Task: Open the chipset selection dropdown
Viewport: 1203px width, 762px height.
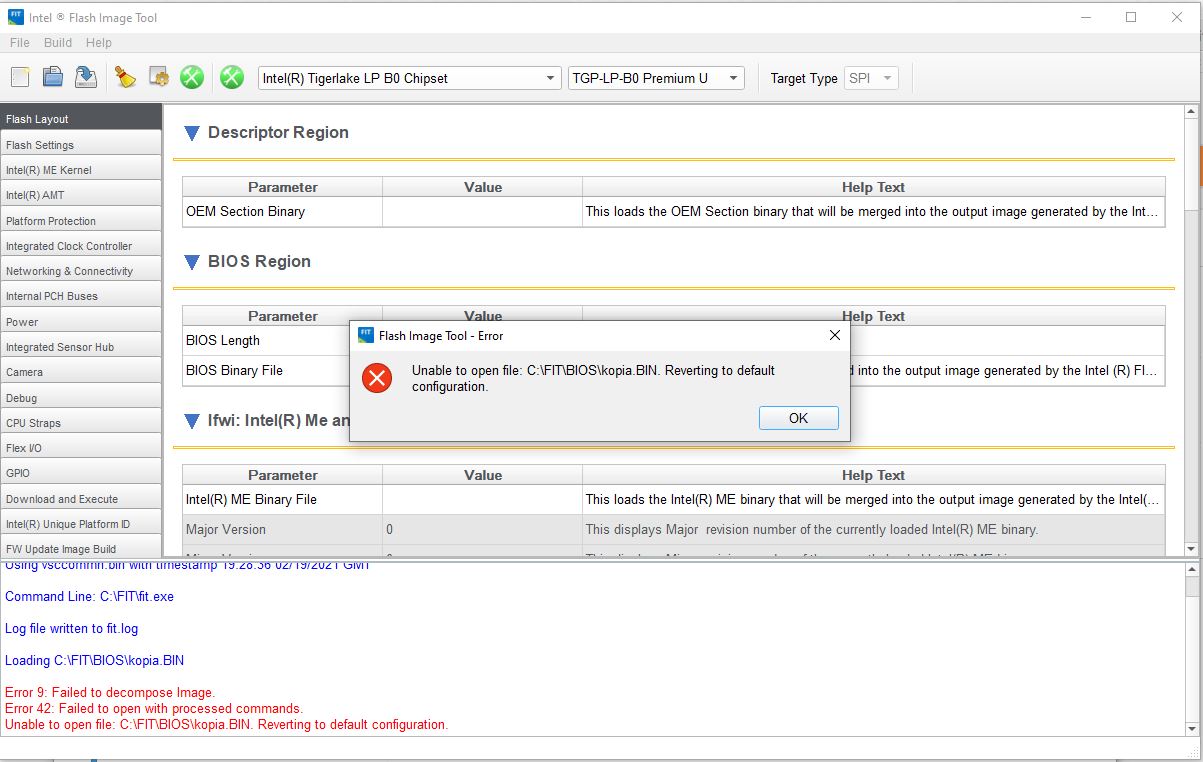Action: pyautogui.click(x=410, y=78)
